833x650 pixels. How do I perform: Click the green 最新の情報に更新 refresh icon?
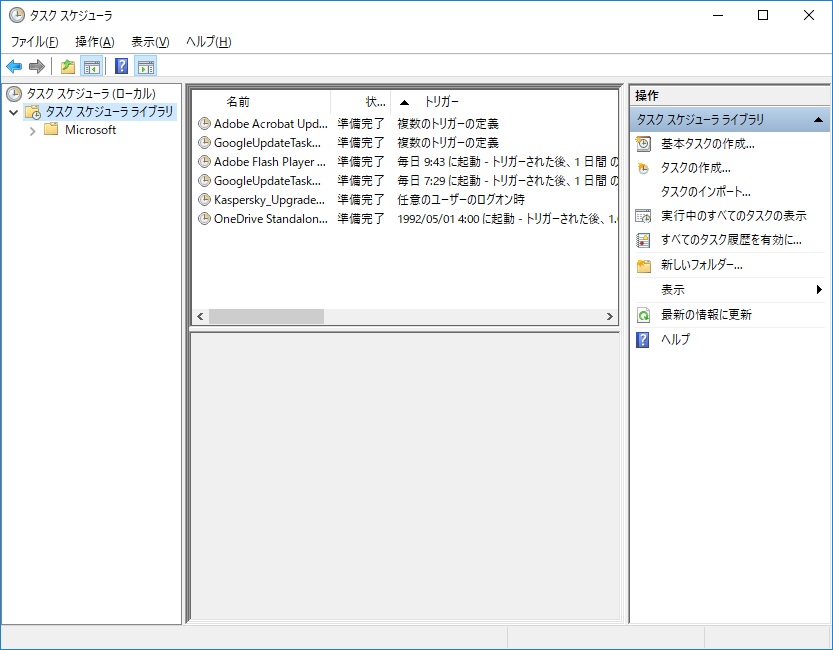coord(644,315)
